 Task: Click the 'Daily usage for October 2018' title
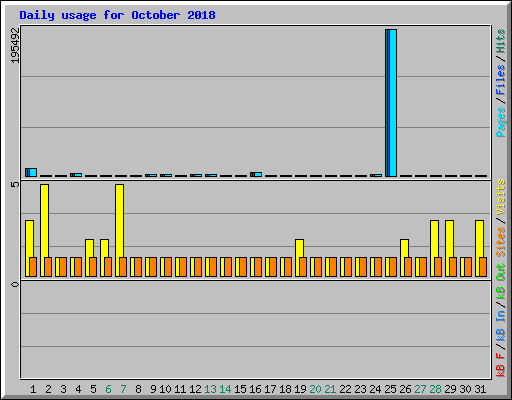pyautogui.click(x=117, y=16)
